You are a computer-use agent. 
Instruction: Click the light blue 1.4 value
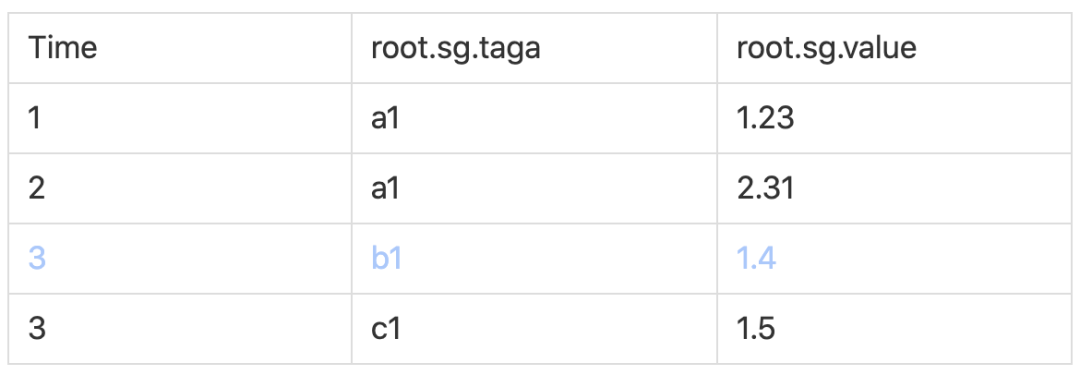click(x=756, y=259)
